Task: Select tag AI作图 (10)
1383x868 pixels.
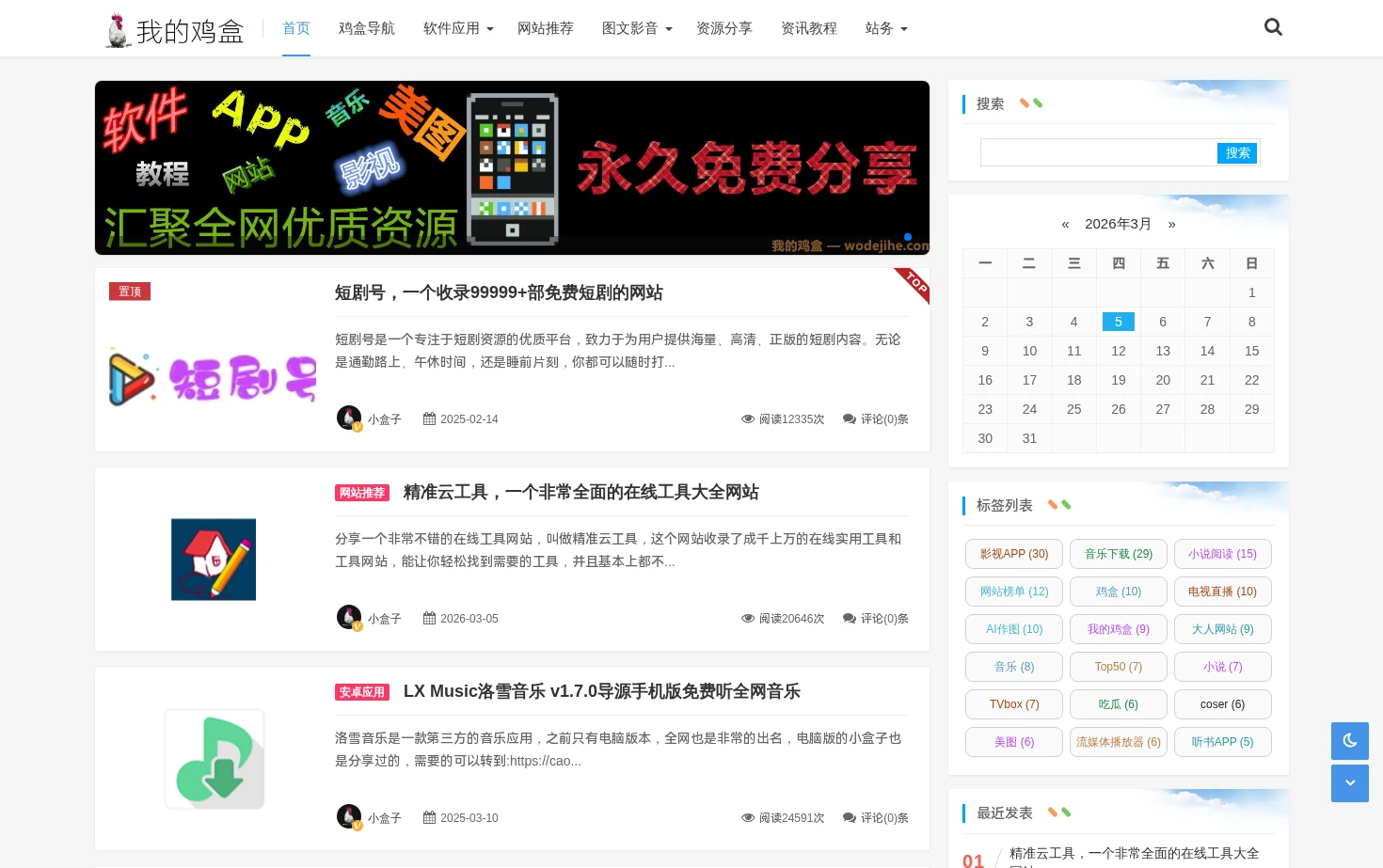Action: [x=1014, y=629]
